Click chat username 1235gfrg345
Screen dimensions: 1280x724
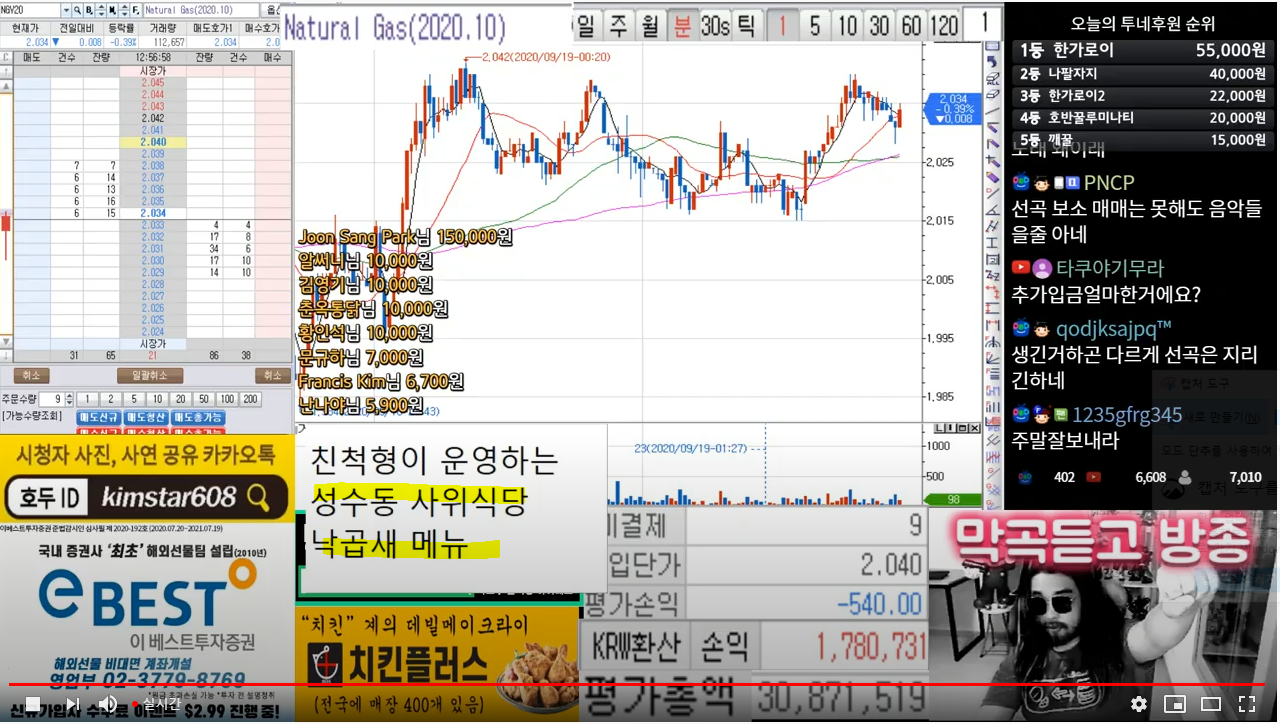tap(1127, 415)
